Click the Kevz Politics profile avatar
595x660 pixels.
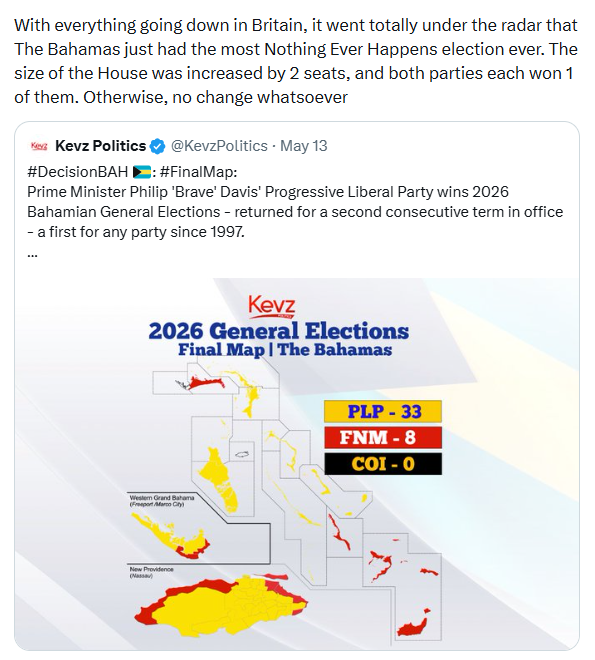click(x=39, y=146)
